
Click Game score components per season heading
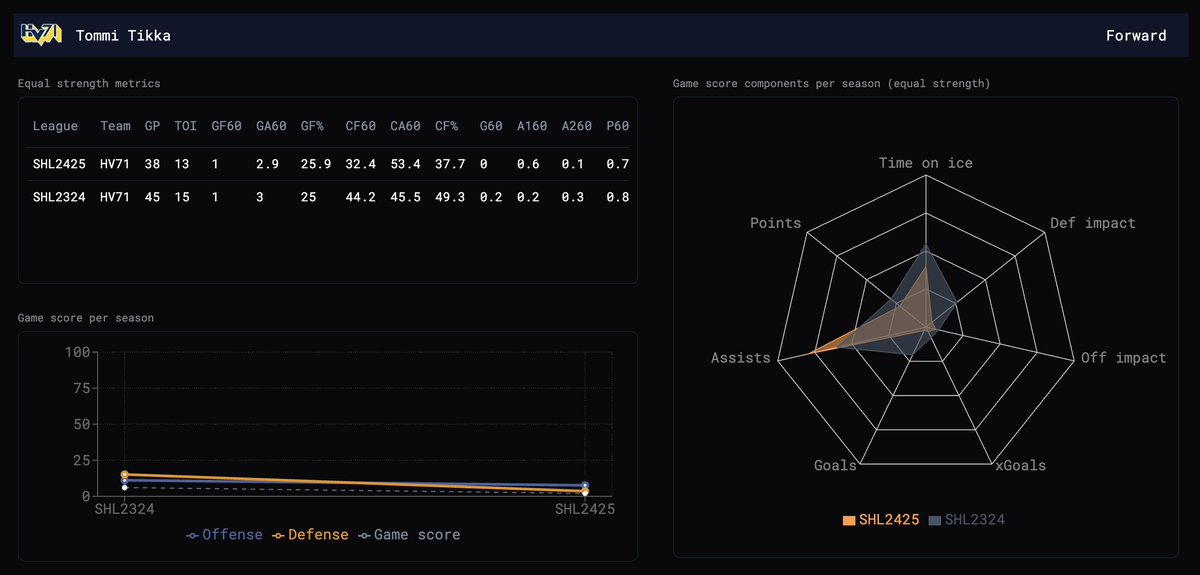(832, 84)
